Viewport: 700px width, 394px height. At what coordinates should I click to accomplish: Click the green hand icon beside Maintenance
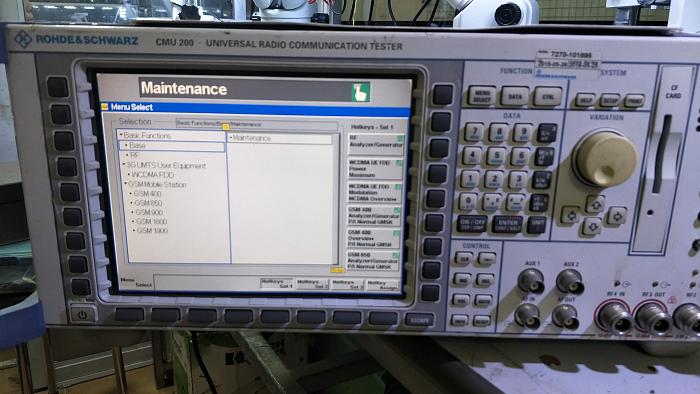(361, 92)
